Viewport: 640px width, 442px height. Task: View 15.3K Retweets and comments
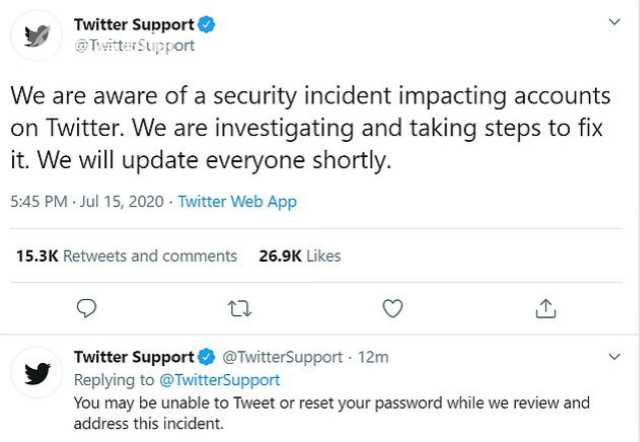coord(127,256)
